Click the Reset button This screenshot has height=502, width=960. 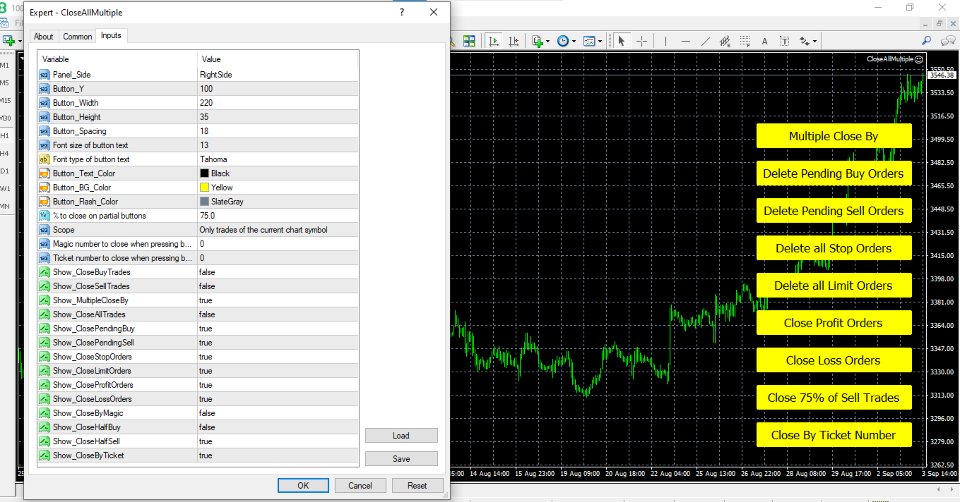(x=417, y=485)
